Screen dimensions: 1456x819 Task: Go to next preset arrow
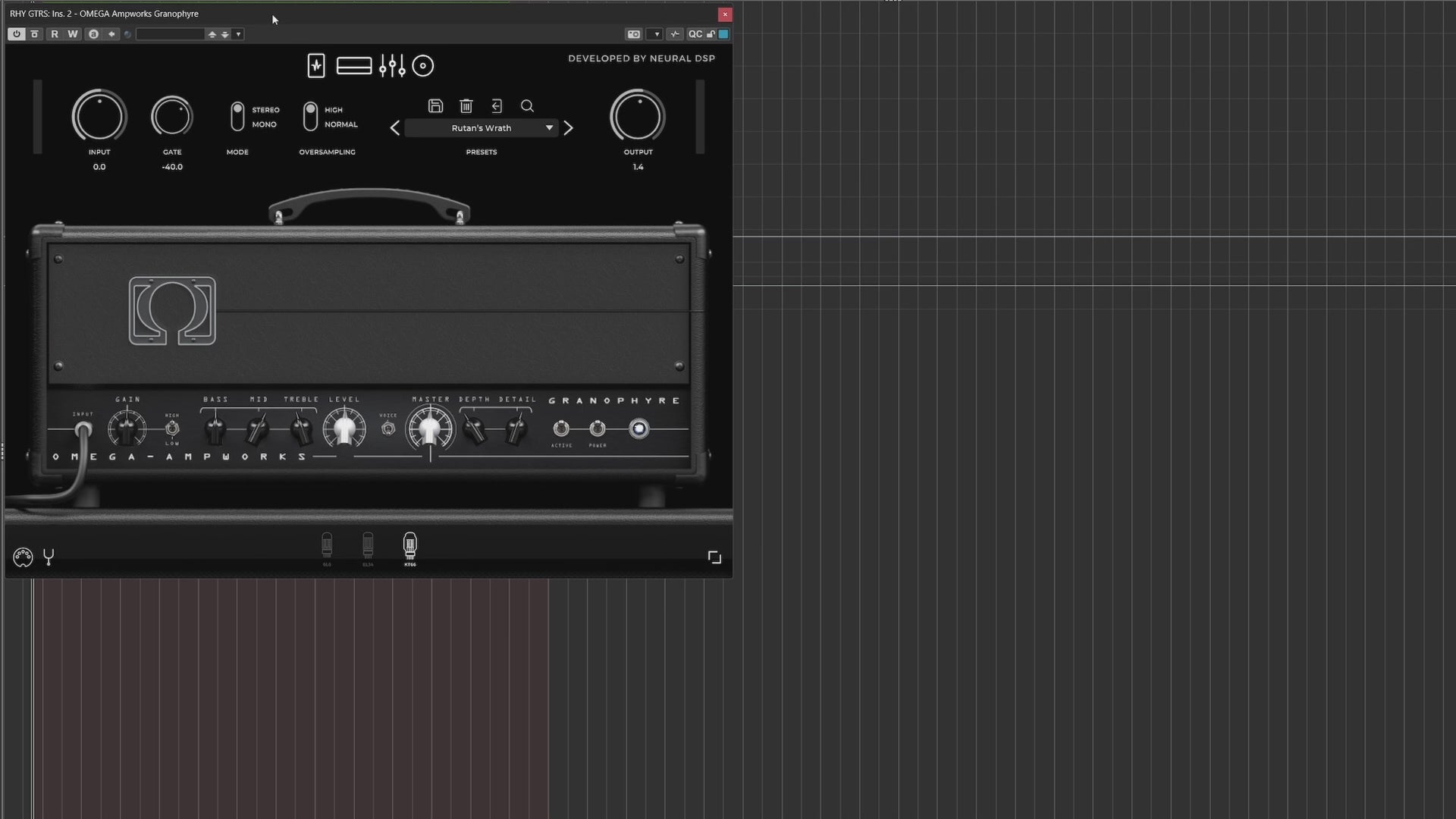pyautogui.click(x=569, y=128)
